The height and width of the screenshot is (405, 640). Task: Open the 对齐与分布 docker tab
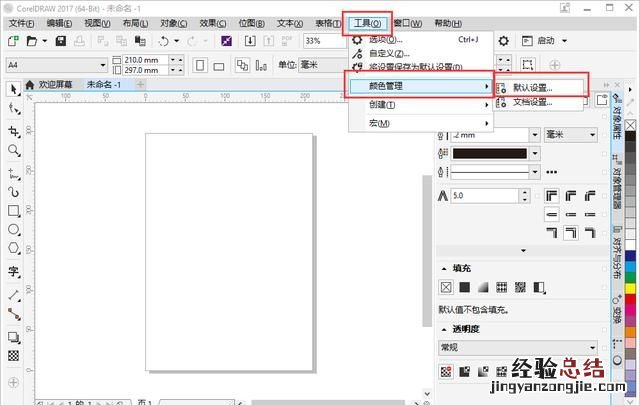[x=617, y=252]
